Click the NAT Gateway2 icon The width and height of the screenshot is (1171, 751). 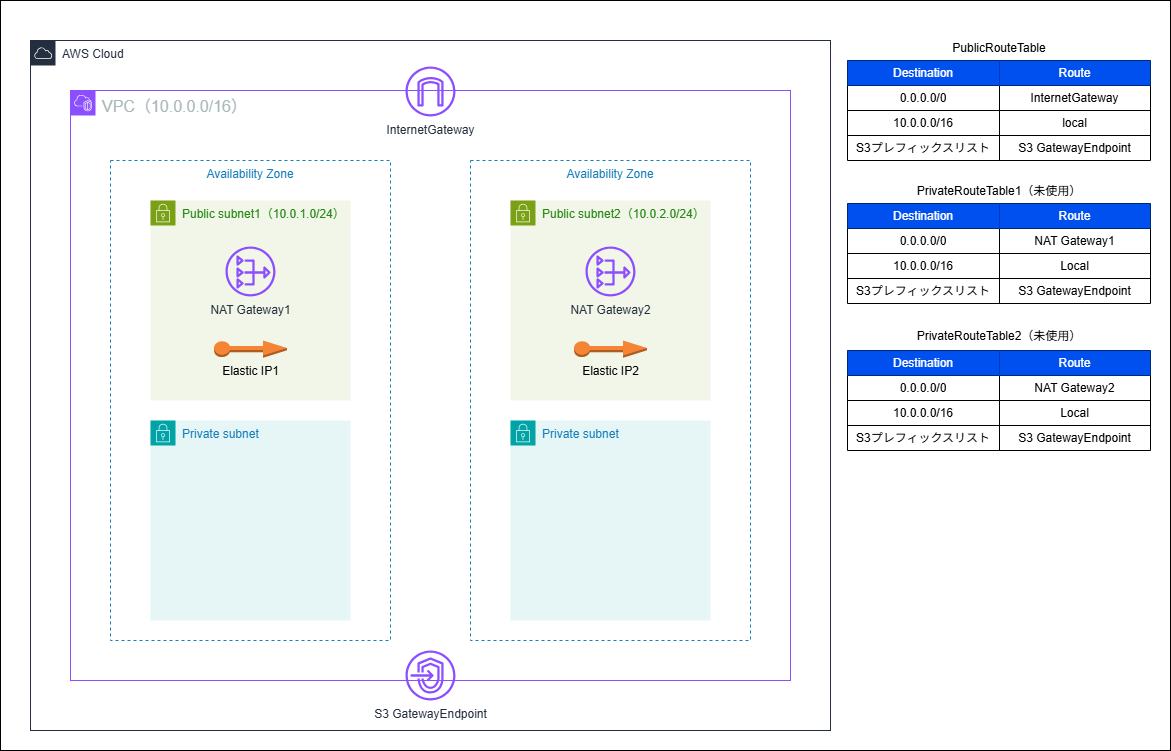click(610, 271)
